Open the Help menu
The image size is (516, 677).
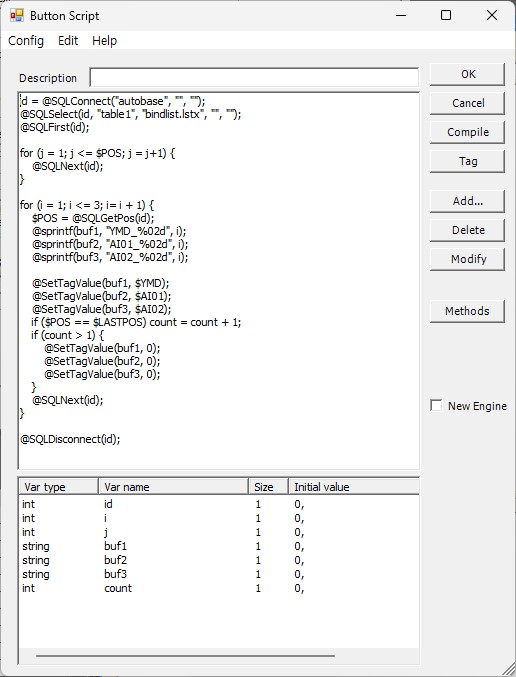pyautogui.click(x=104, y=41)
